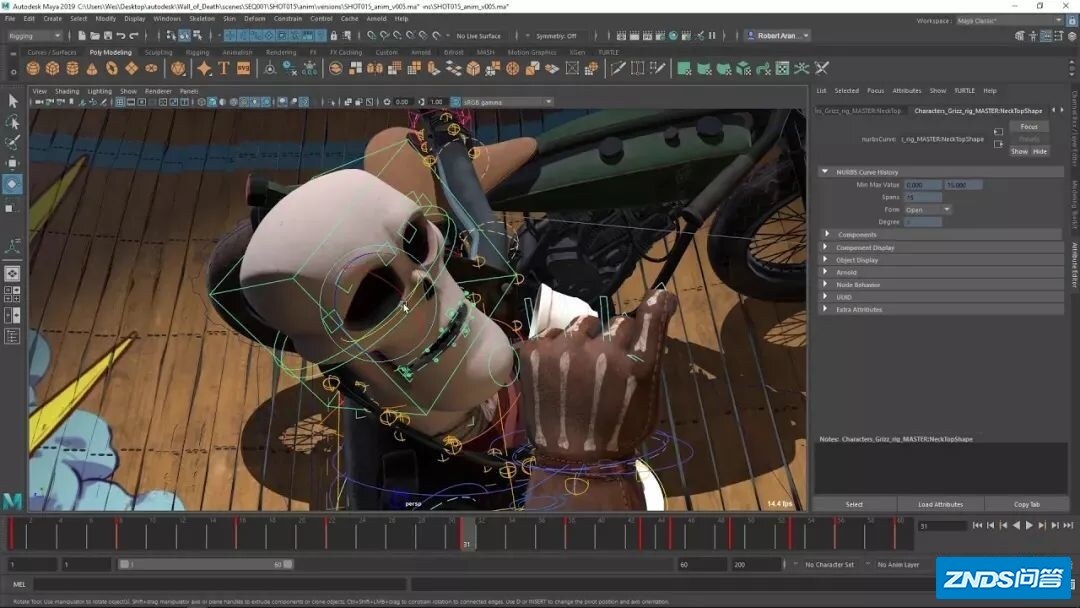The width and height of the screenshot is (1080, 608).
Task: Select the Poly Sphere shelf icon
Action: (32, 68)
